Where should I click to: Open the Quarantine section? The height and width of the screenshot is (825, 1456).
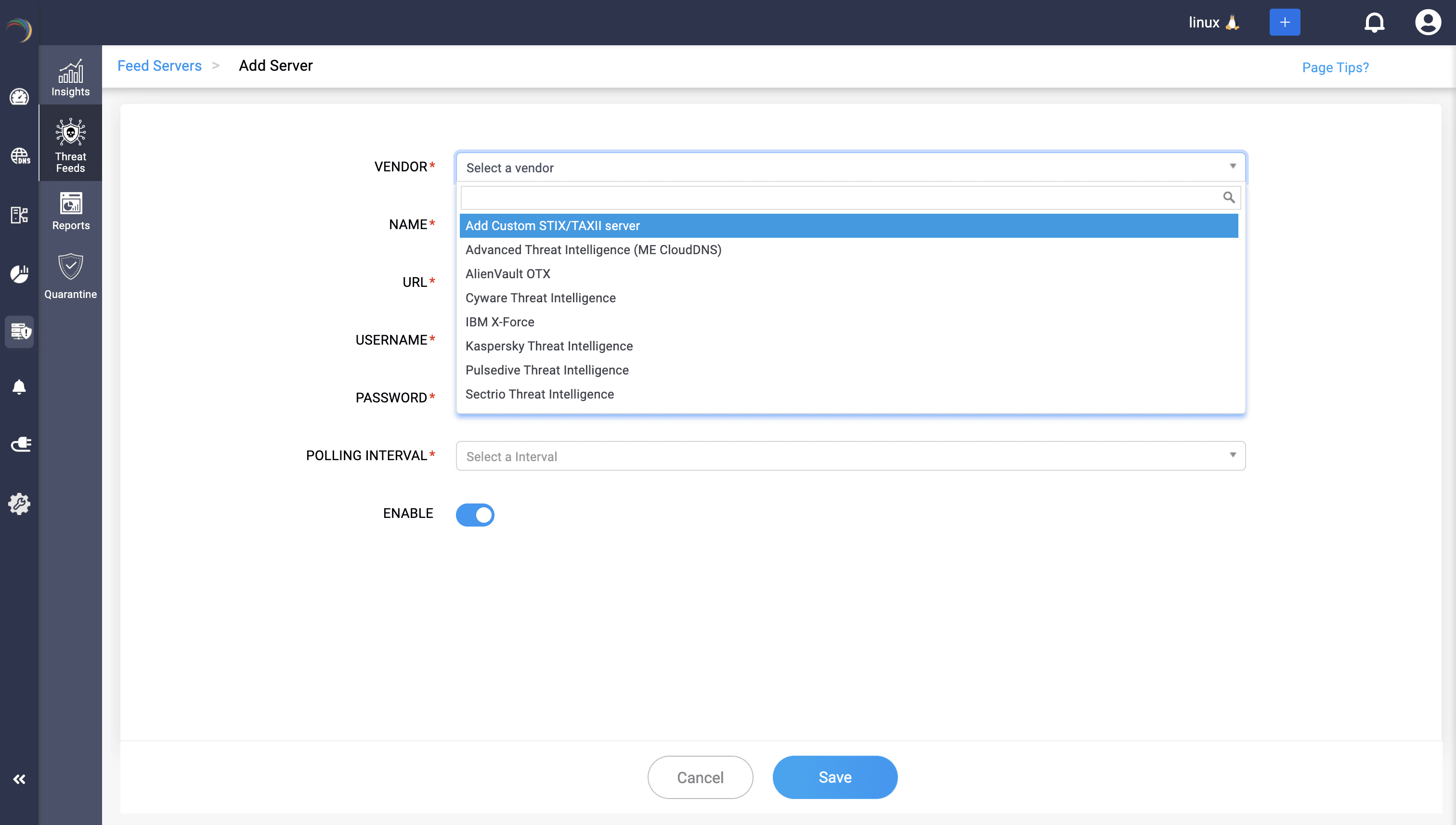tap(70, 276)
